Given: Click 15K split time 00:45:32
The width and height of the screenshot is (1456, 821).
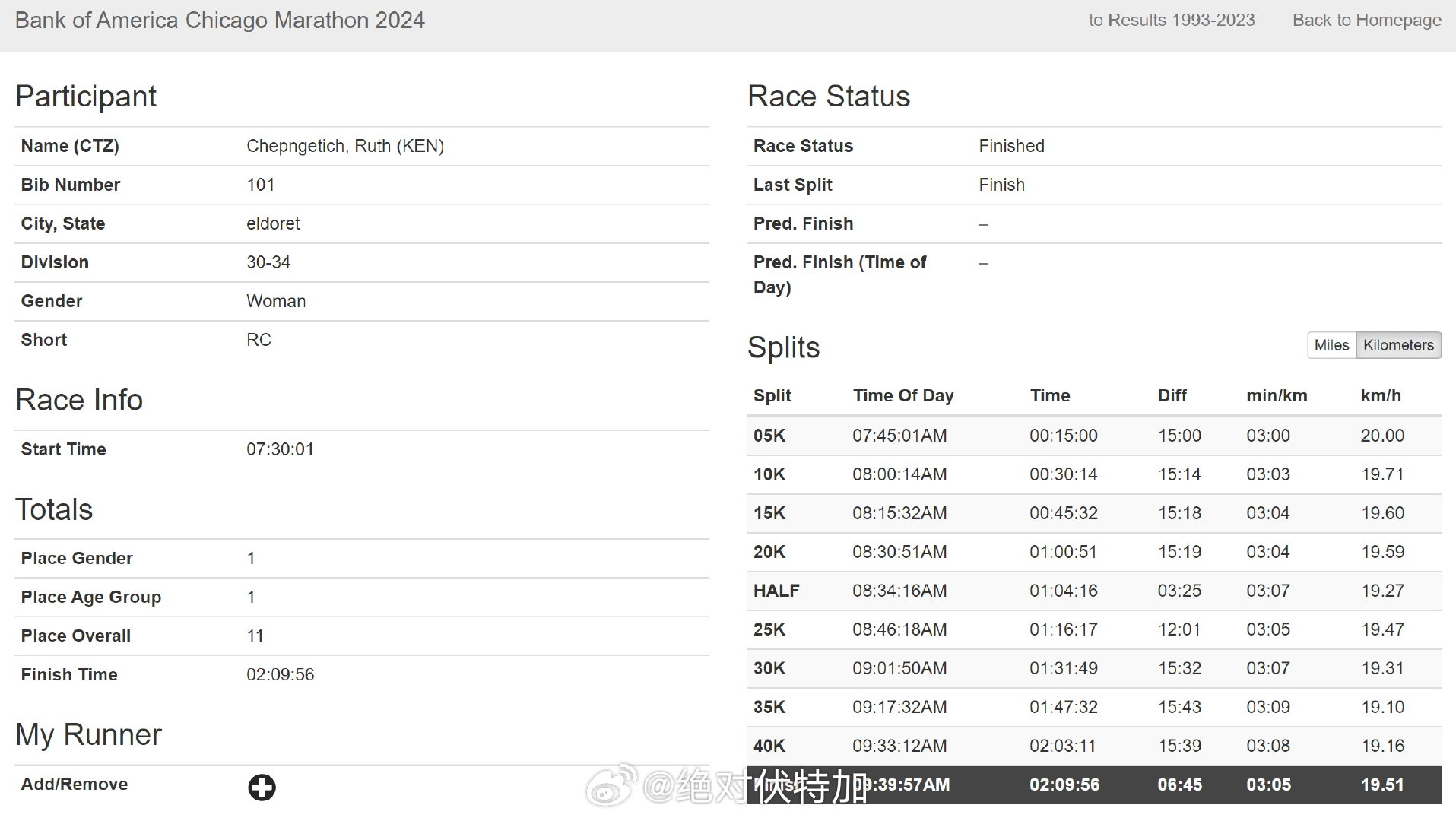Looking at the screenshot, I should (1064, 513).
